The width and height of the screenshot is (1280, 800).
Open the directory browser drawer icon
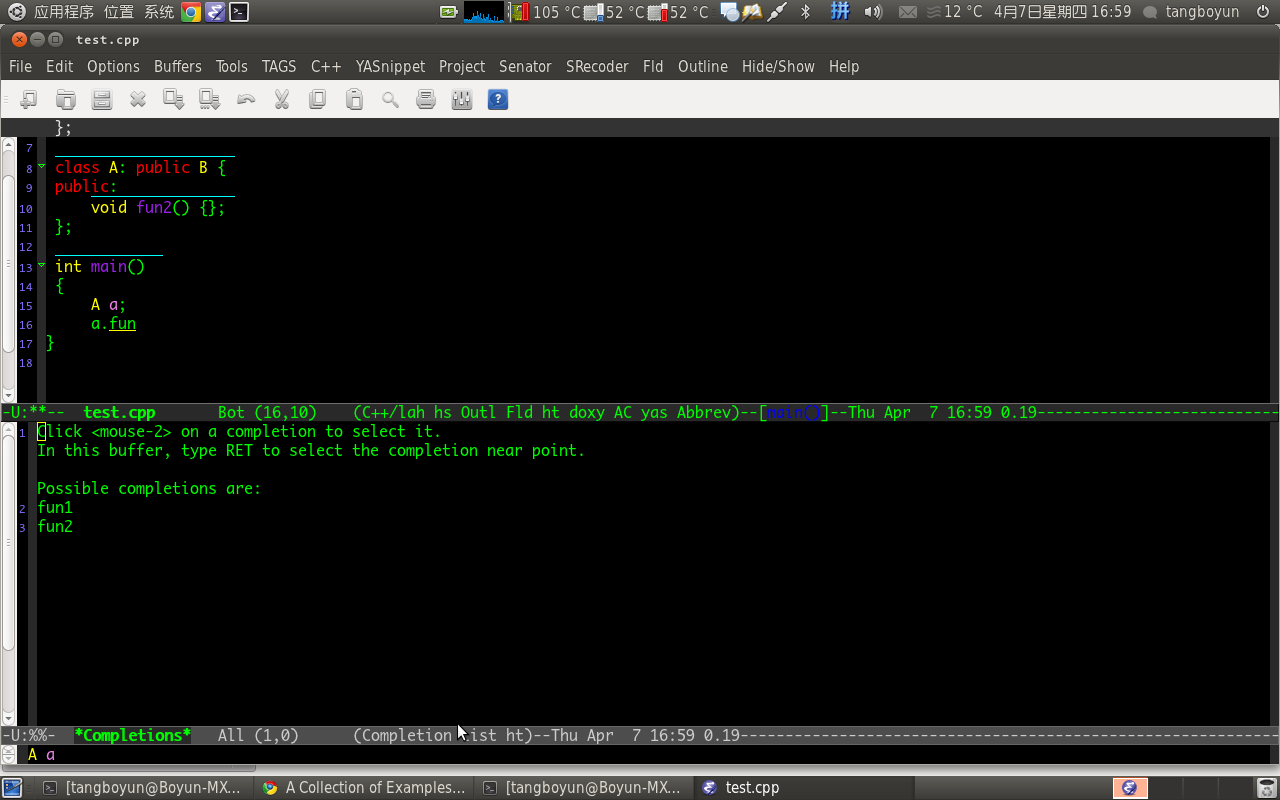click(101, 99)
